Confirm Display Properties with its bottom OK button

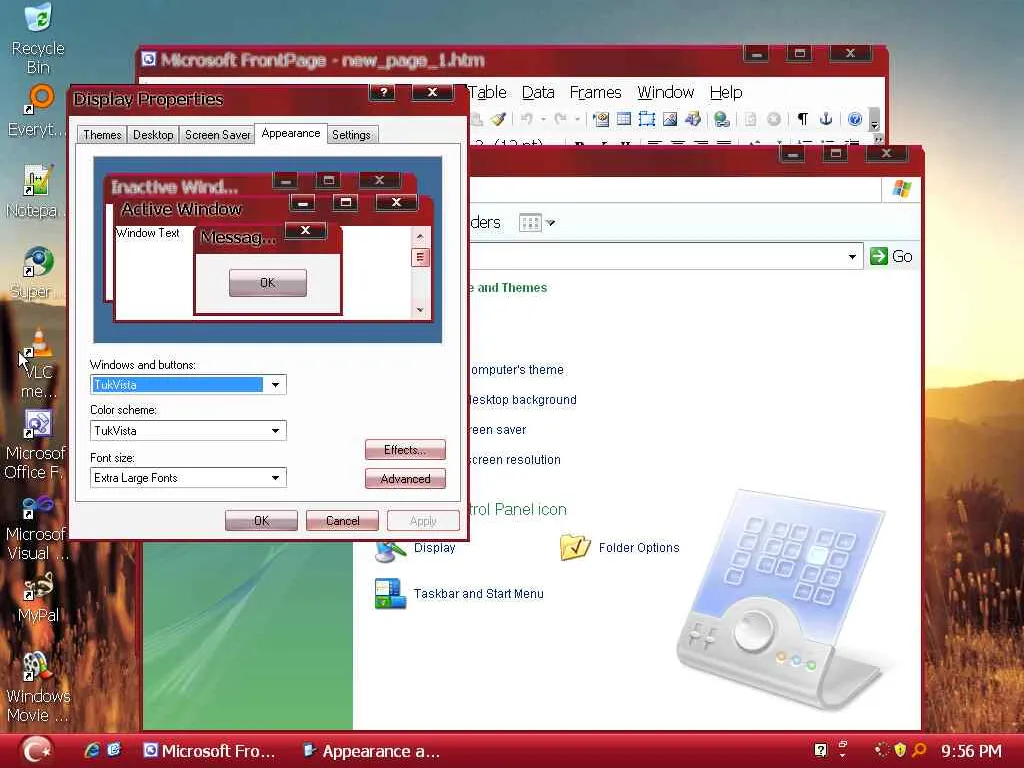[x=261, y=520]
